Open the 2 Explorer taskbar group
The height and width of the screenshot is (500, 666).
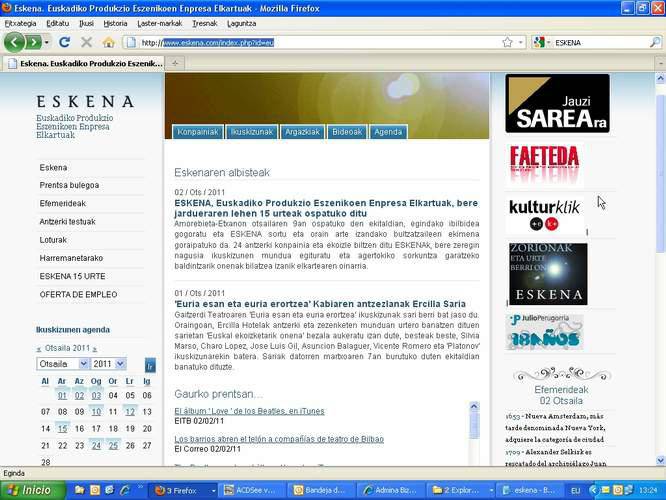460,490
